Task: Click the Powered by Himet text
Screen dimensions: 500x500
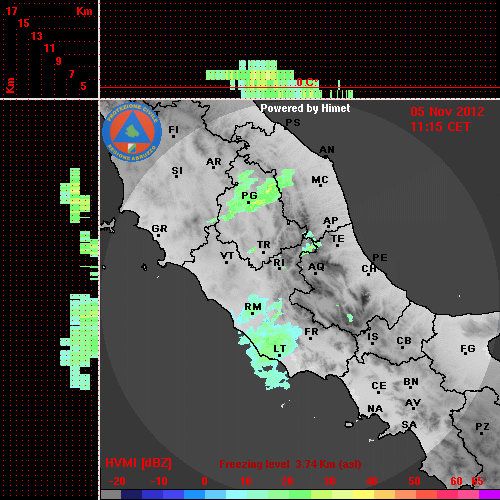Action: pyautogui.click(x=305, y=108)
